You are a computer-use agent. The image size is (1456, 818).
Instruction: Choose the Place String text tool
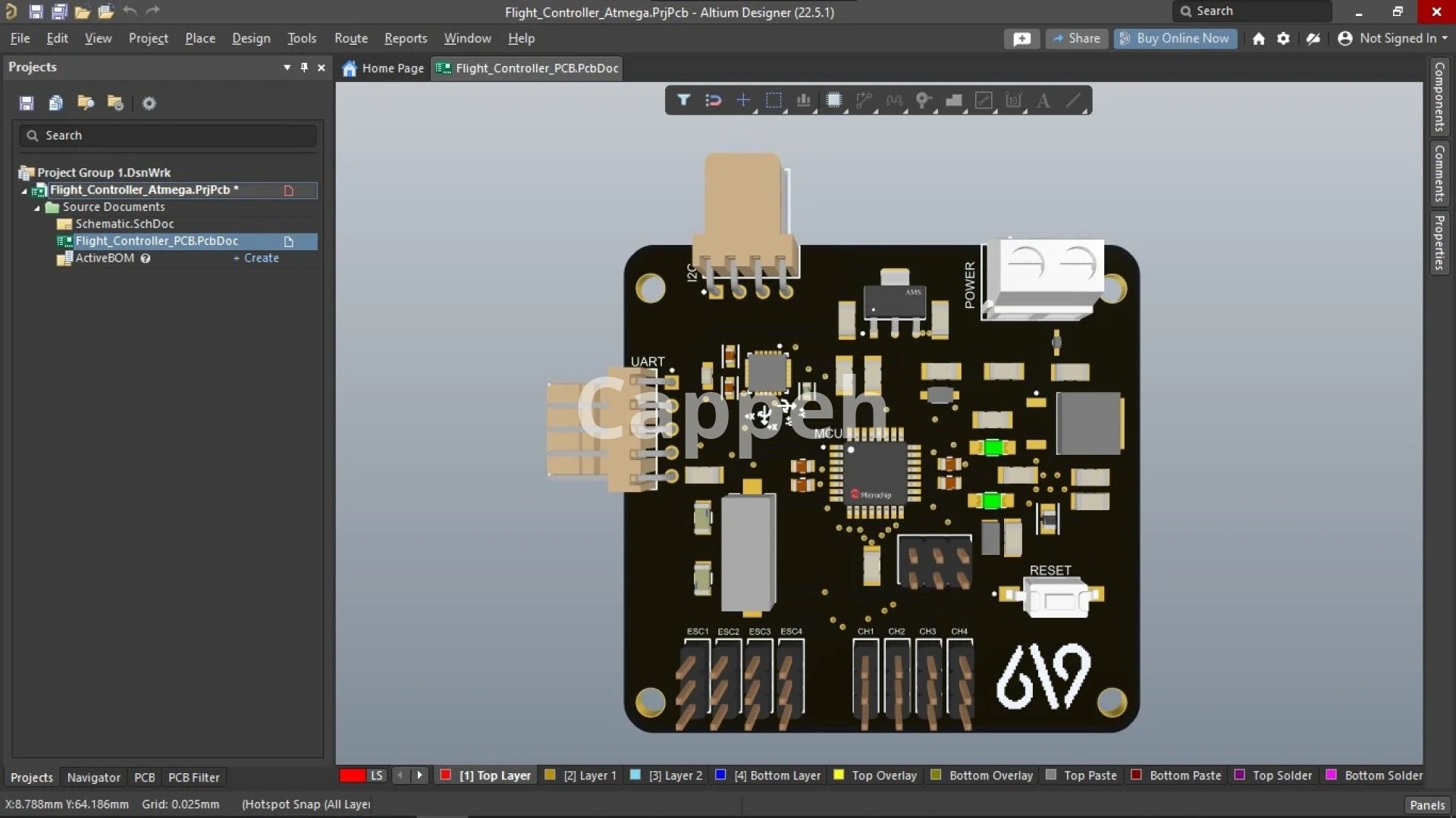coord(1043,100)
